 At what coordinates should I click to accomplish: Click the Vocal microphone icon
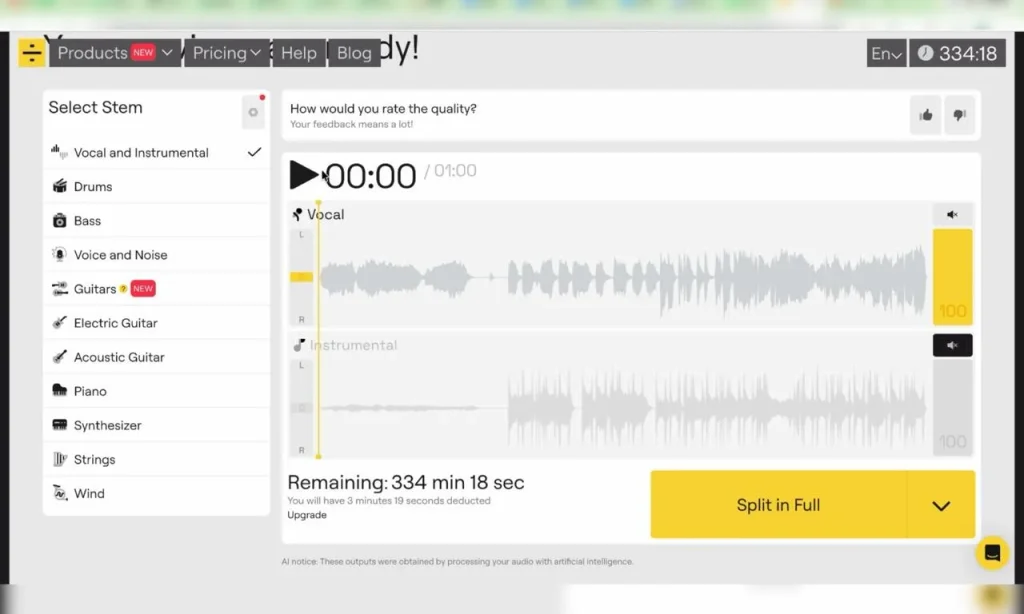[x=298, y=214]
